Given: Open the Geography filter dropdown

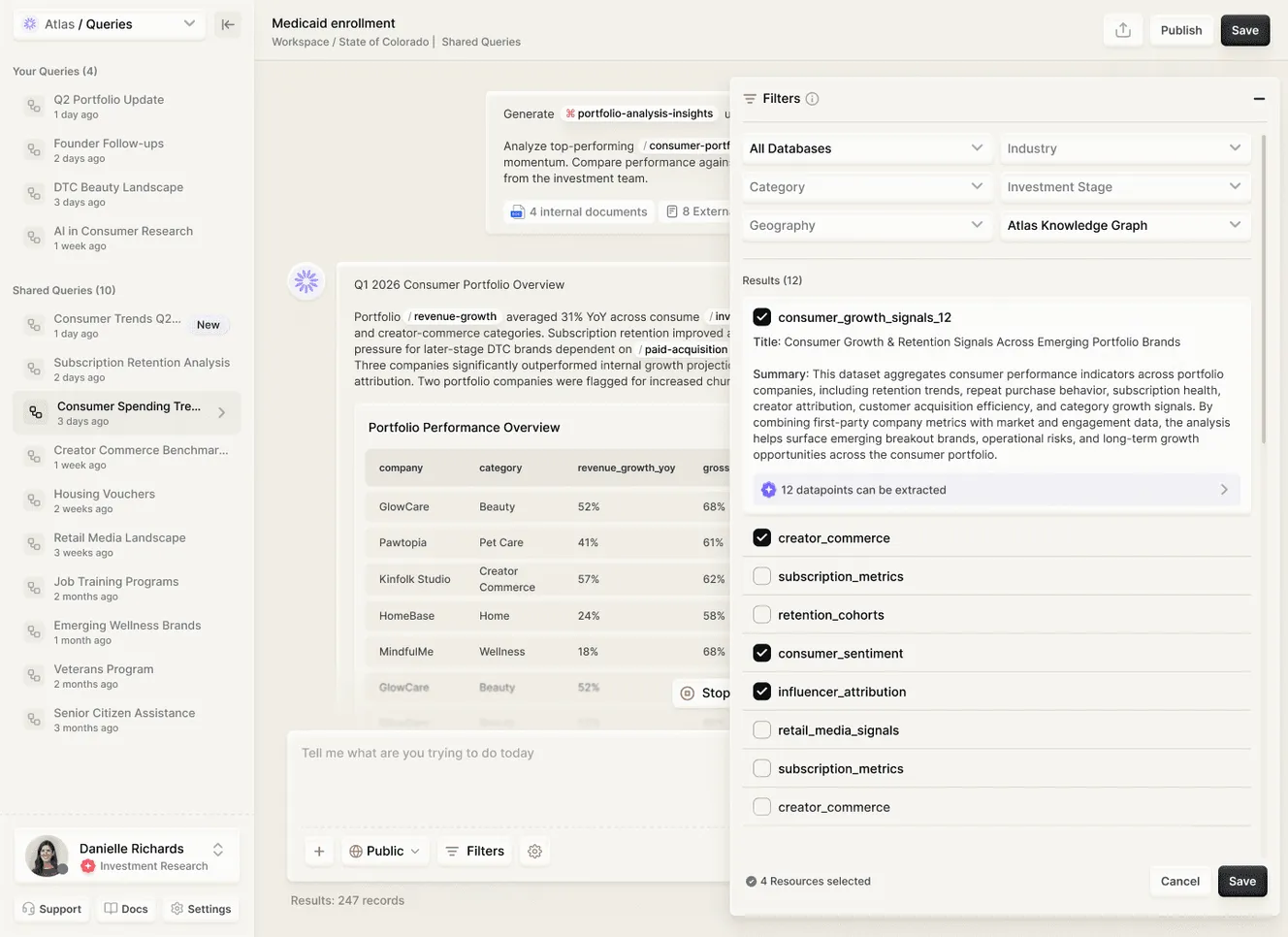Looking at the screenshot, I should [x=867, y=225].
